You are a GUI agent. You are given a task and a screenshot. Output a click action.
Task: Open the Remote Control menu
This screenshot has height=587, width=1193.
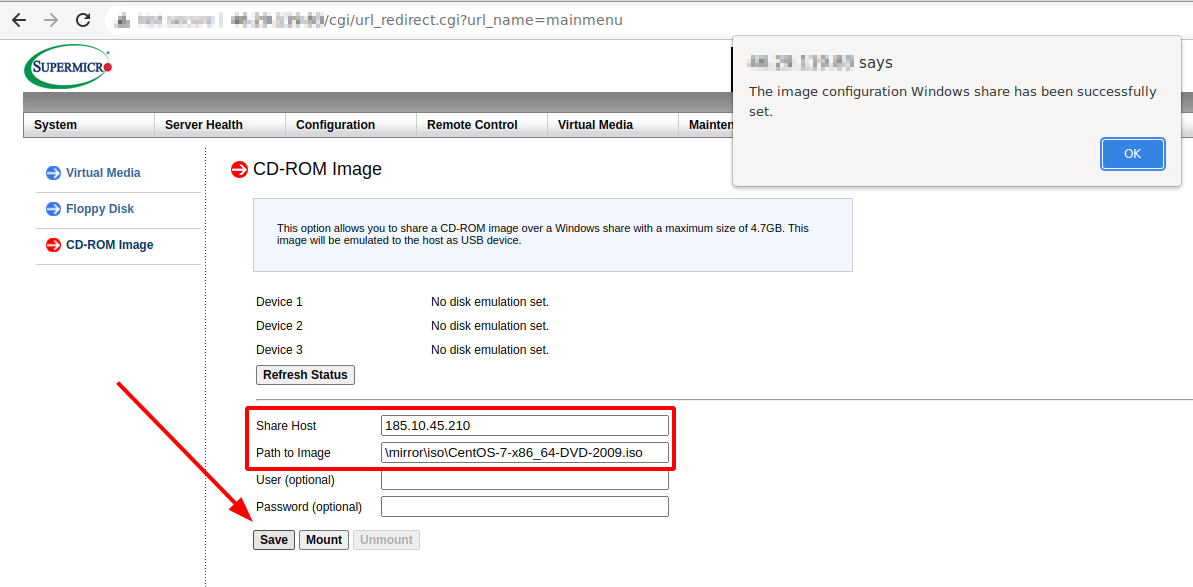pyautogui.click(x=472, y=125)
